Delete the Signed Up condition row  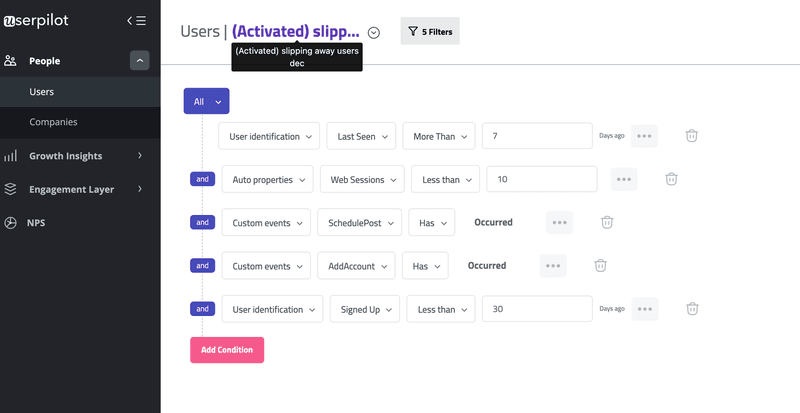pyautogui.click(x=691, y=309)
